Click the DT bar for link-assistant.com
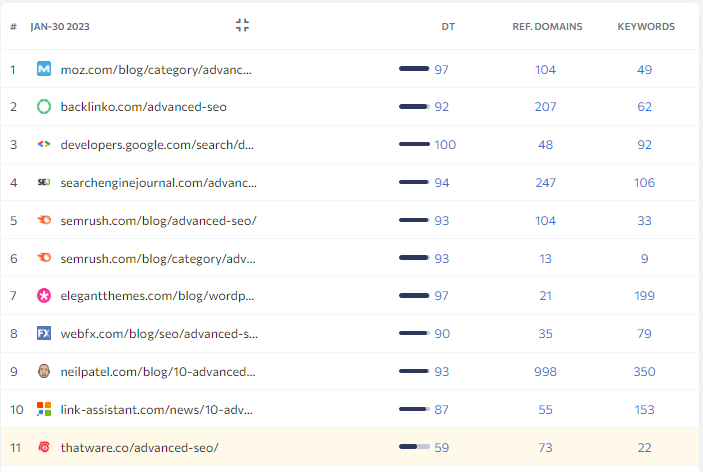Image resolution: width=703 pixels, height=472 pixels. pyautogui.click(x=414, y=409)
